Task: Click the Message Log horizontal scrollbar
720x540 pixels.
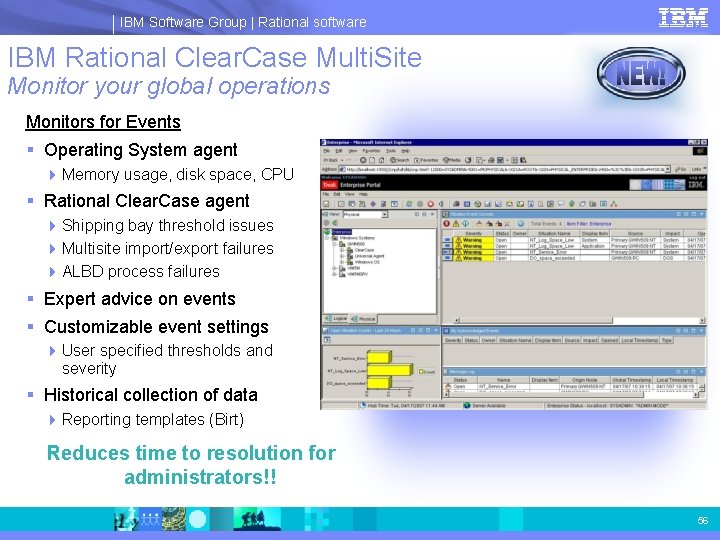Action: 571,394
